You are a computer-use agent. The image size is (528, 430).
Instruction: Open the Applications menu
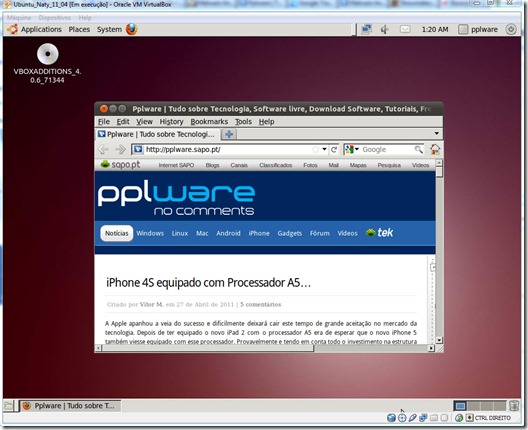pyautogui.click(x=41, y=29)
